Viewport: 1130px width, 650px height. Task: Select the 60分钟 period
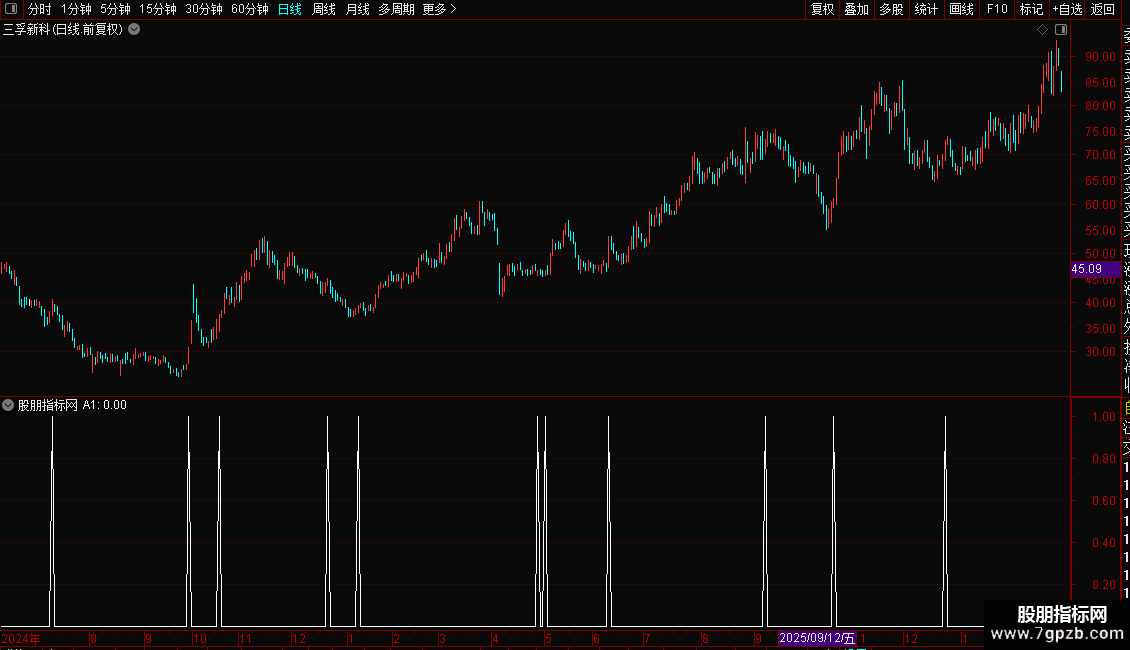pyautogui.click(x=250, y=9)
